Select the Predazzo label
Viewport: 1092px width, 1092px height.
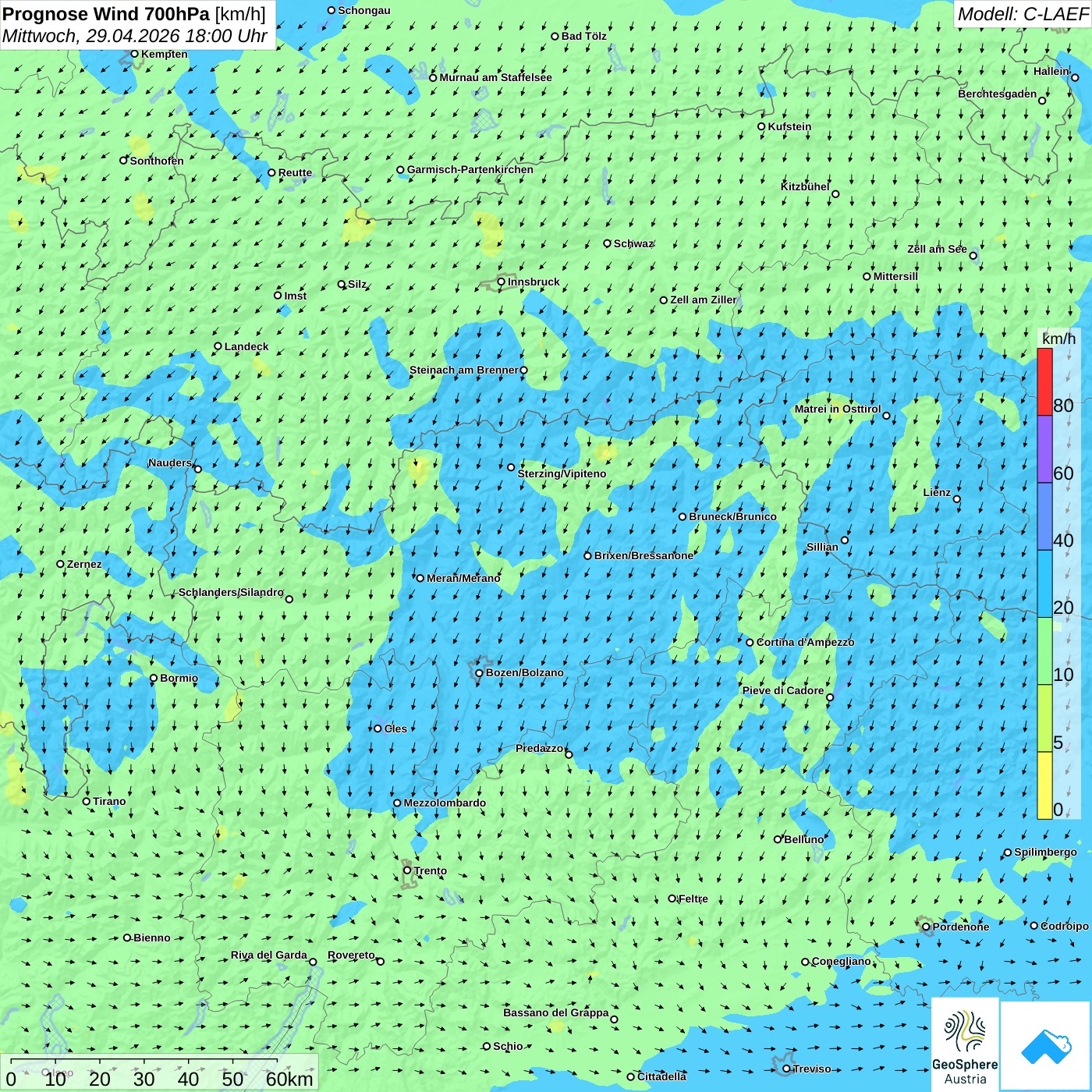pyautogui.click(x=539, y=748)
